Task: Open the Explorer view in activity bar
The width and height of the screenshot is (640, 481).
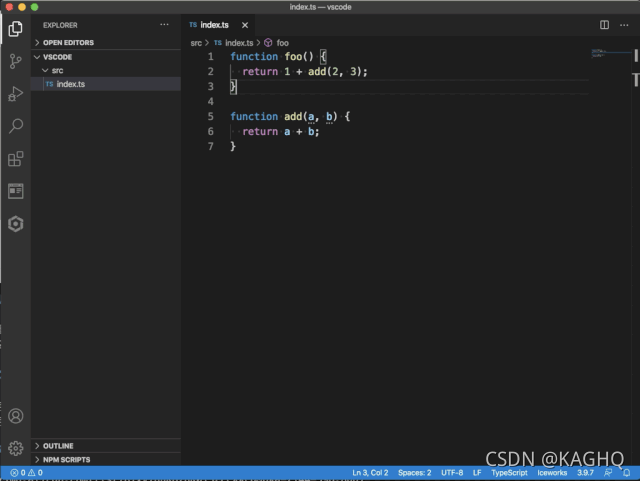Action: point(16,29)
